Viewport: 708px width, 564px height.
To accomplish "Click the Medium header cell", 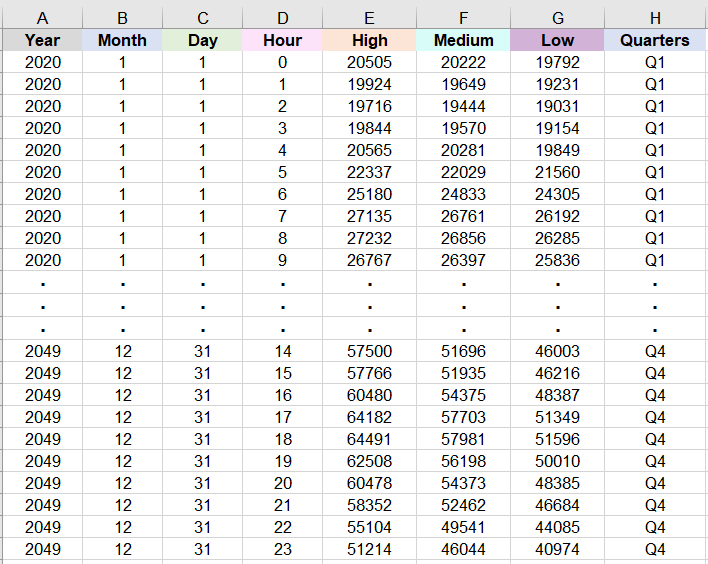I will pyautogui.click(x=463, y=40).
